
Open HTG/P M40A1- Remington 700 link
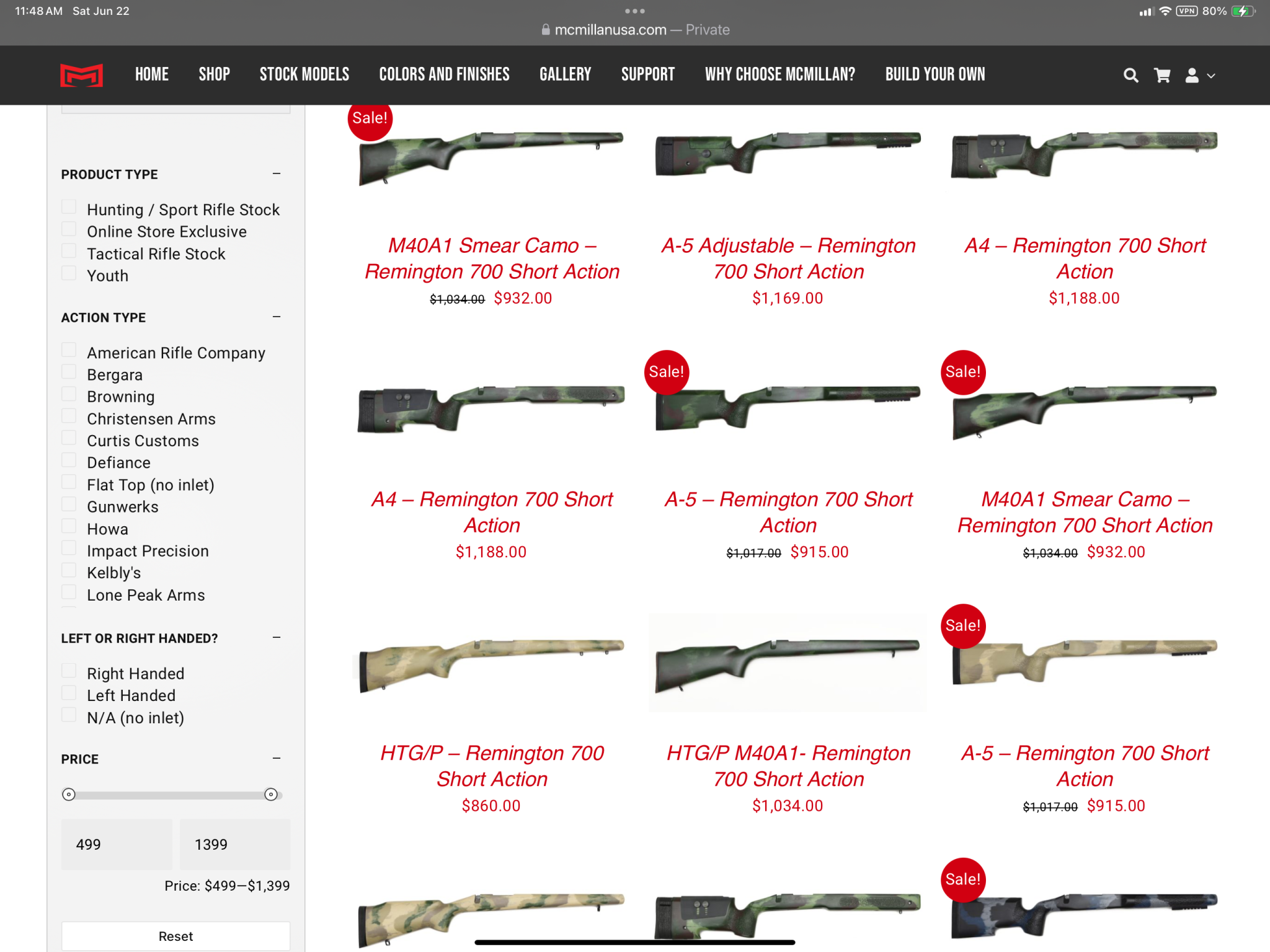788,766
